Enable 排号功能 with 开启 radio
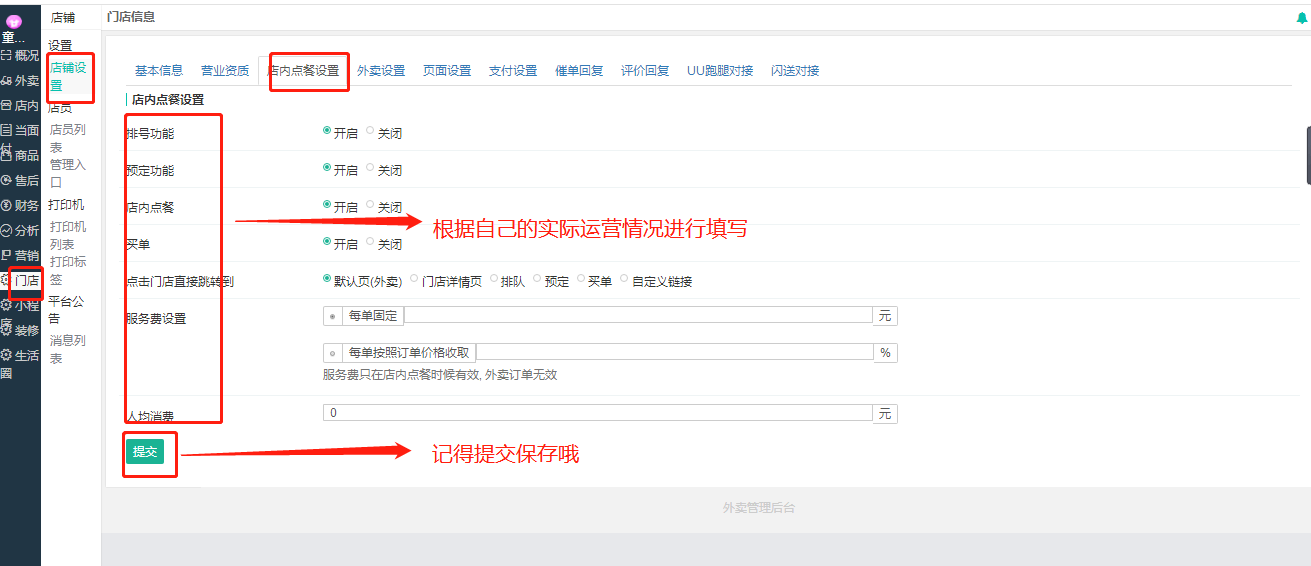The height and width of the screenshot is (566, 1311). click(327, 131)
